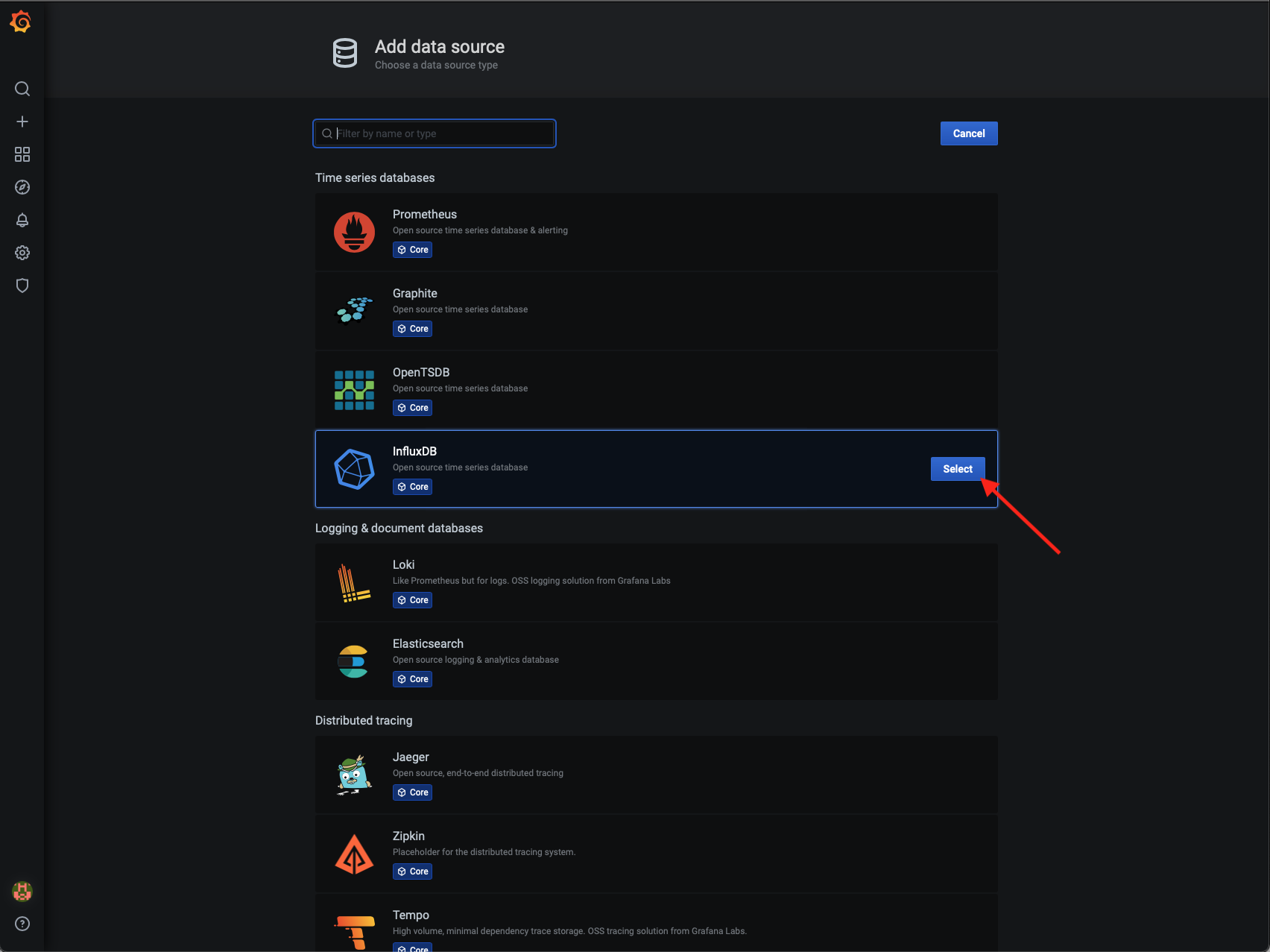Click the Core badge under OpenTSDB
This screenshot has height=952, width=1270.
[x=412, y=408]
